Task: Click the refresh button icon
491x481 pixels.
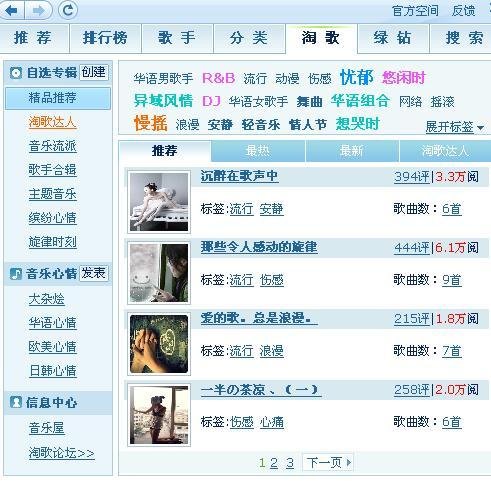Action: 68,11
